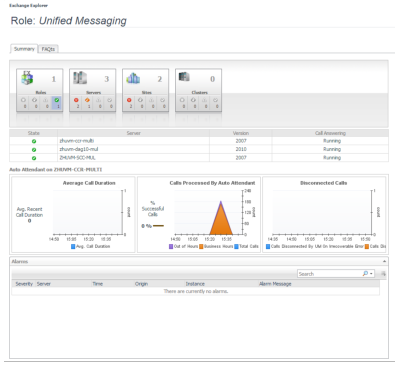Select server zhuvm-ccr-multi
Screen dimensions: 400x369
pos(77,141)
